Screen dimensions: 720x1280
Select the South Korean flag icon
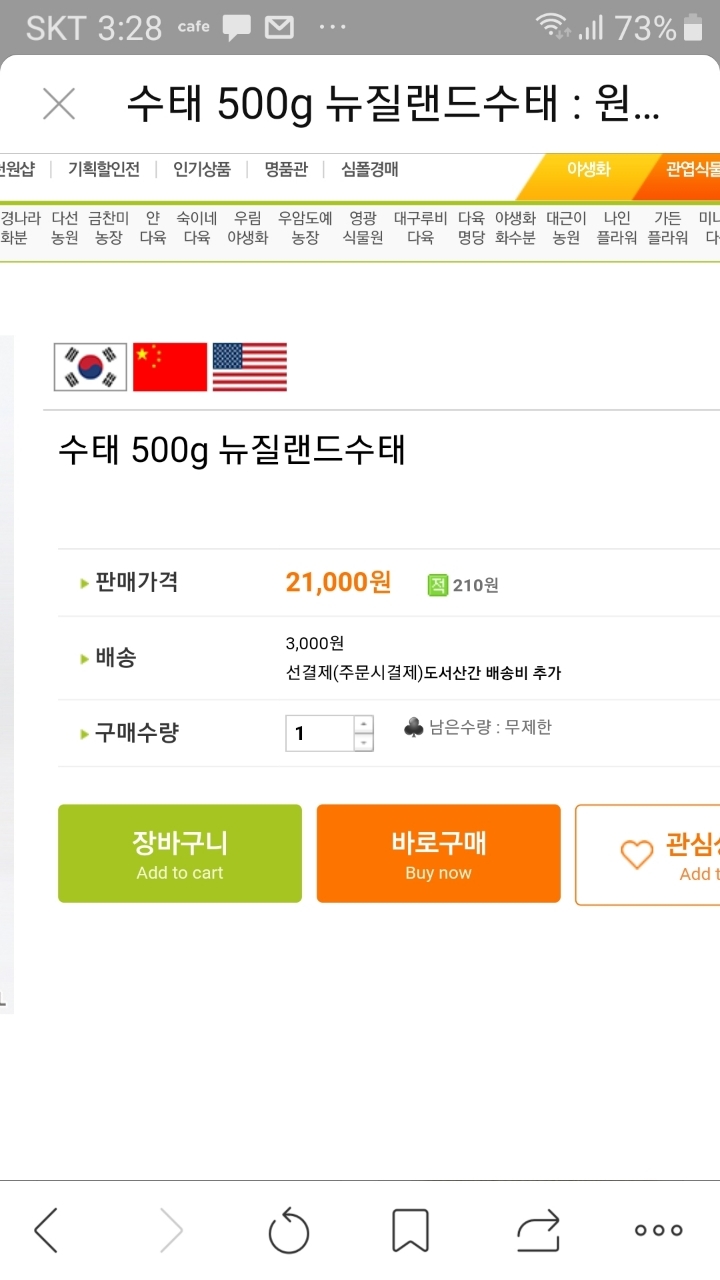pyautogui.click(x=90, y=367)
